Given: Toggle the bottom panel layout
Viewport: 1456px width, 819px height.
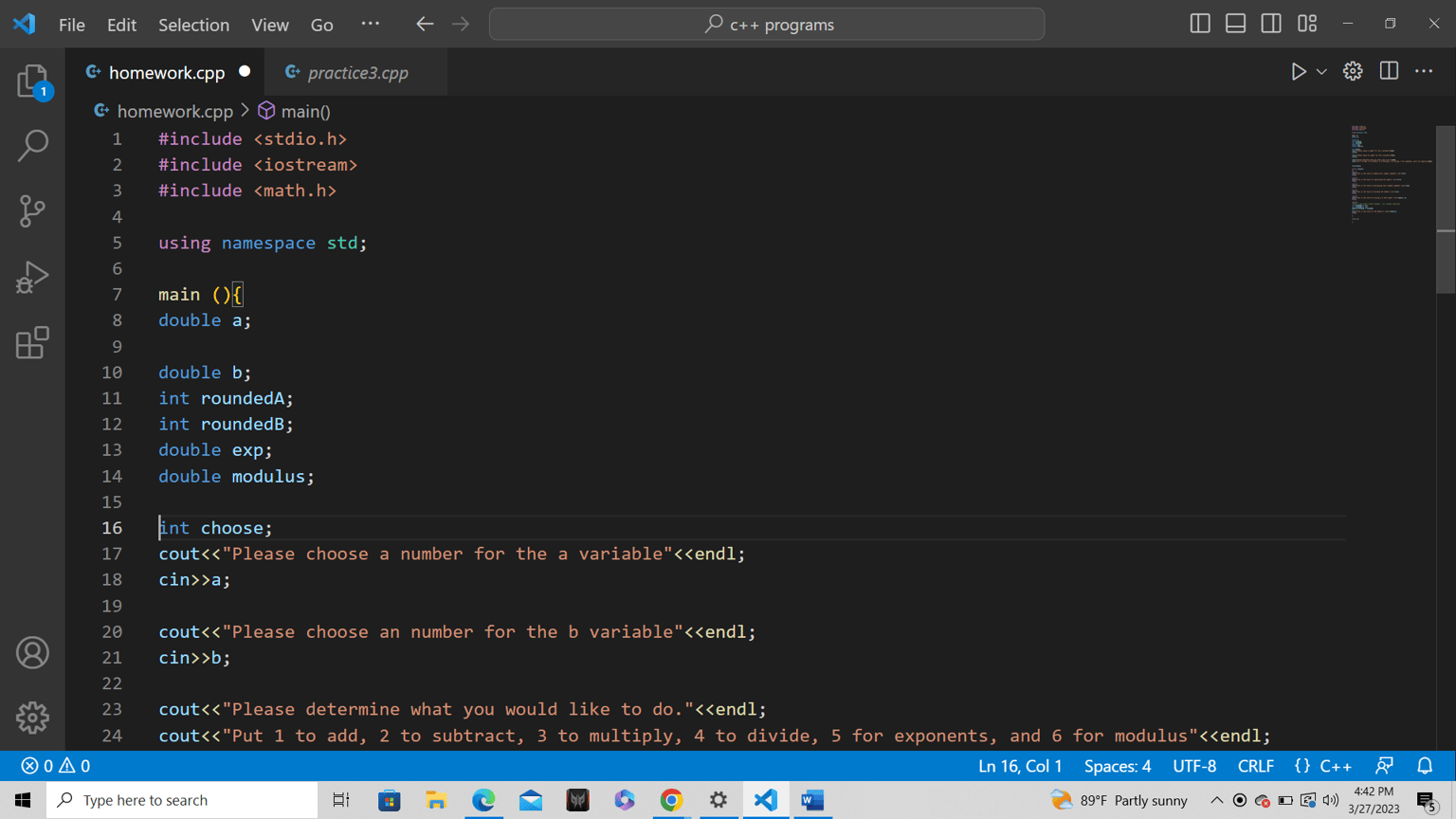Looking at the screenshot, I should (1235, 24).
